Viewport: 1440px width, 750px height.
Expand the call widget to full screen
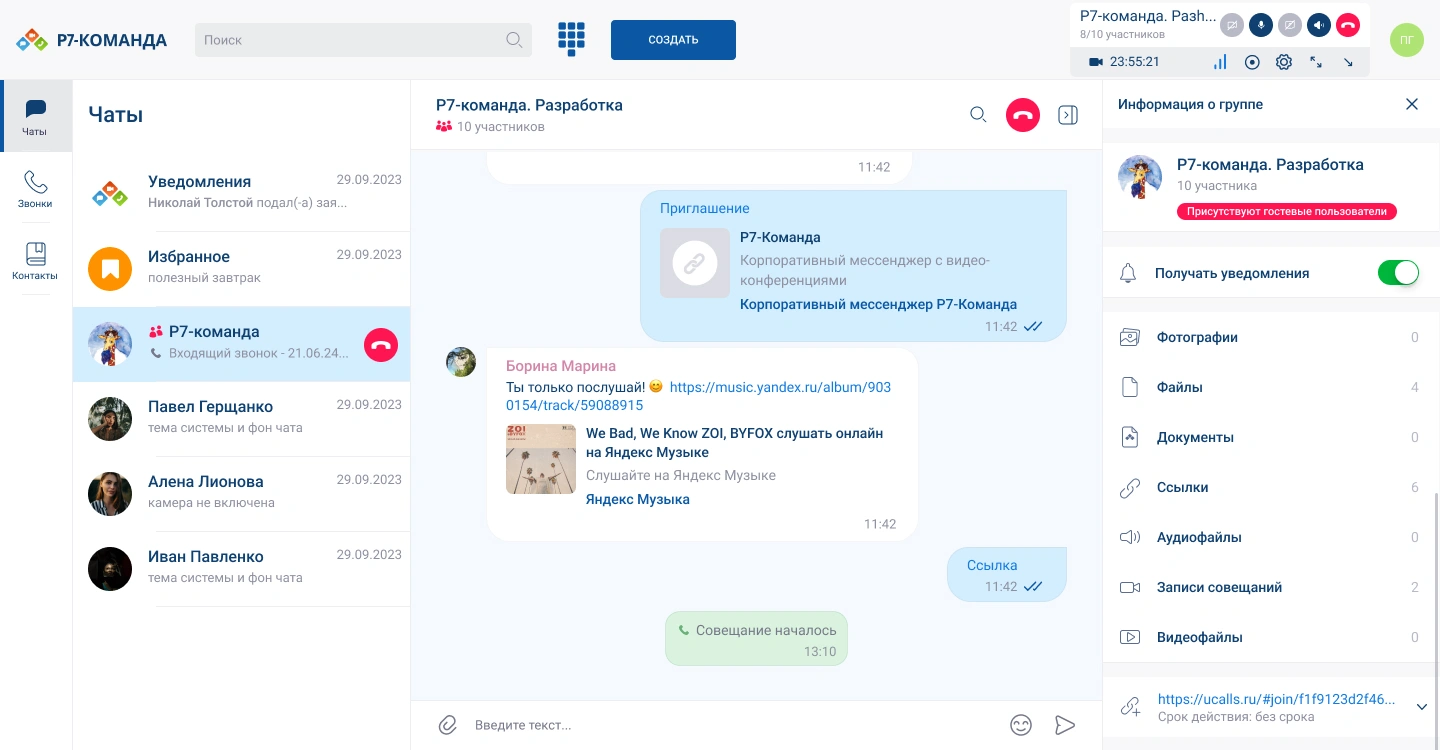[1316, 62]
